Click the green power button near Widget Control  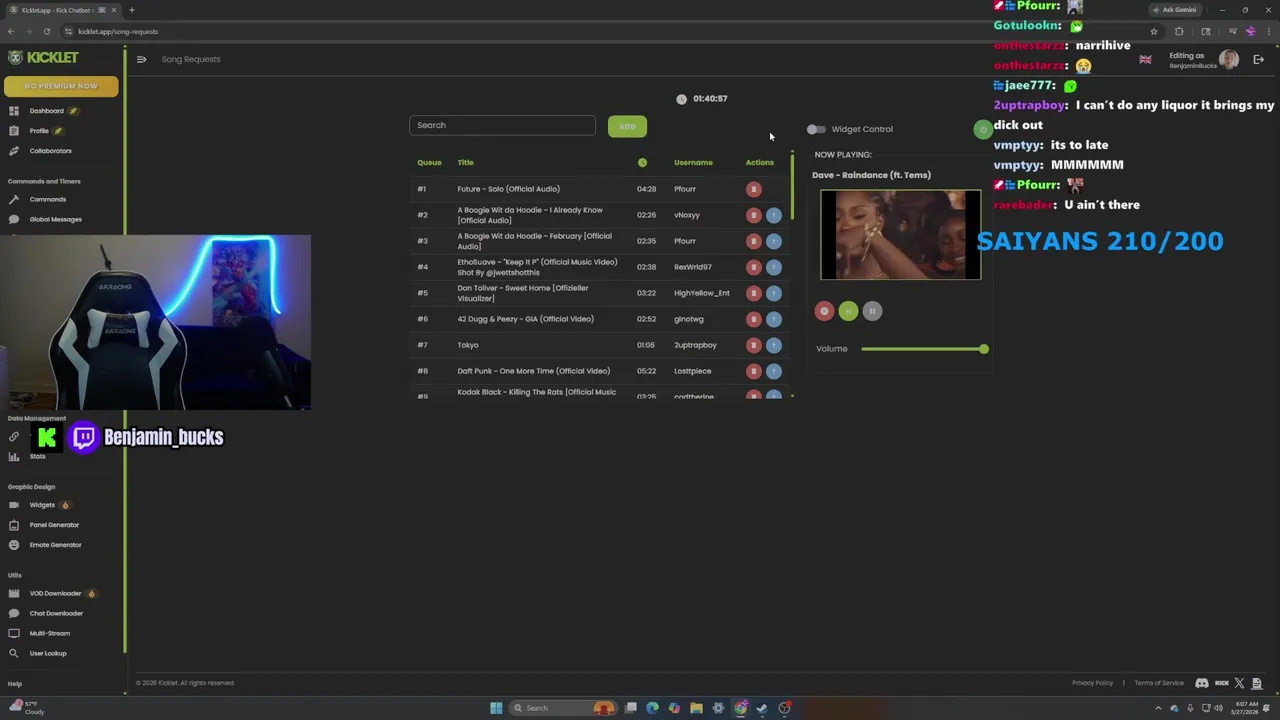point(983,129)
